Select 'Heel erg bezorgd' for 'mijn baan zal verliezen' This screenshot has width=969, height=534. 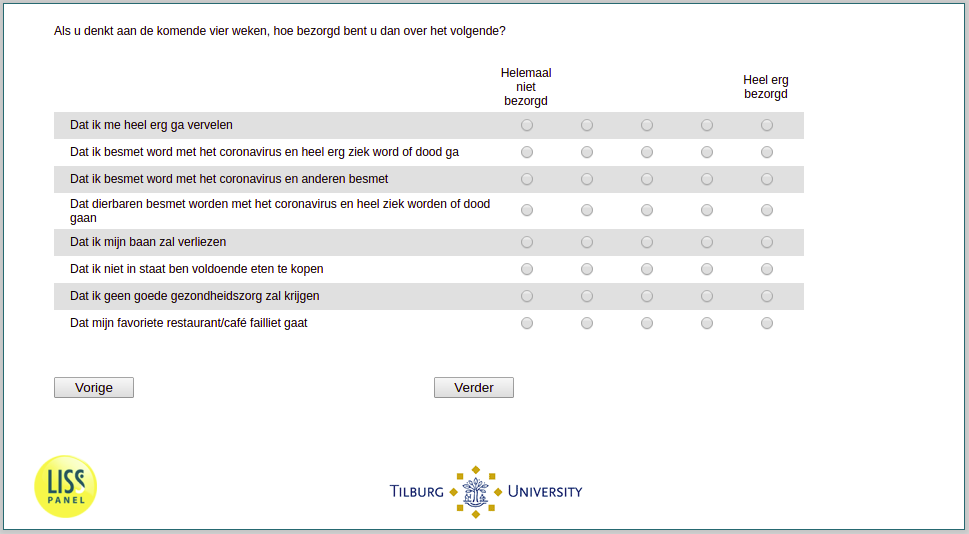click(x=767, y=242)
